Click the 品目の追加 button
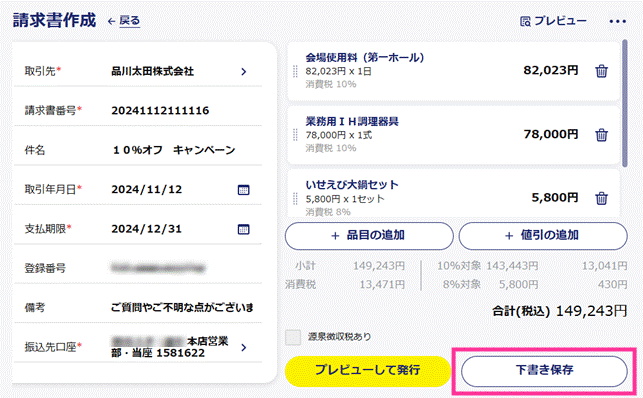 pyautogui.click(x=369, y=236)
